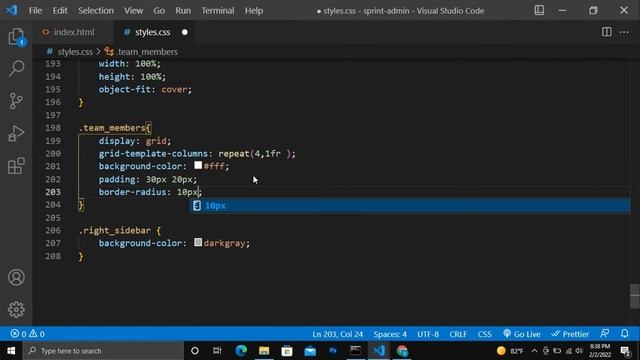640x360 pixels.
Task: Place cursor on 'object-fit: cover;' line
Action: pos(145,89)
